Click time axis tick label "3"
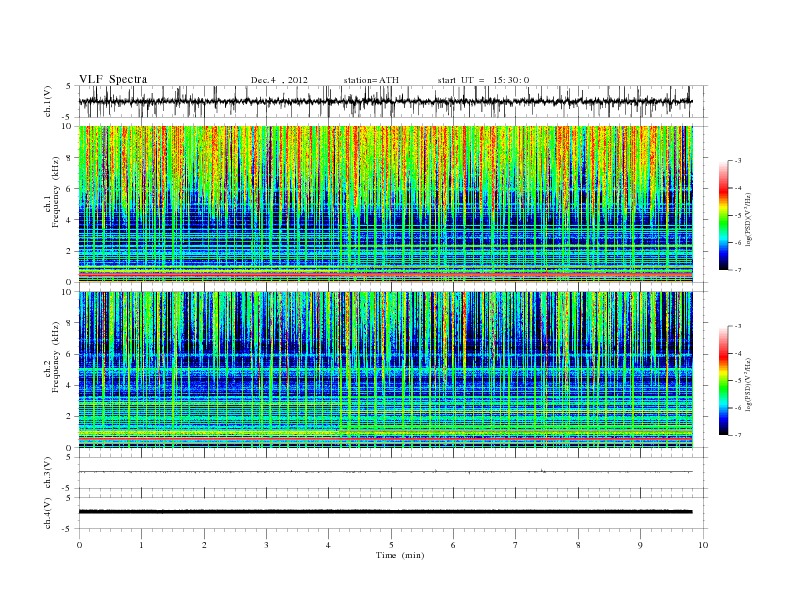Screen dimensions: 792x612 point(267,545)
